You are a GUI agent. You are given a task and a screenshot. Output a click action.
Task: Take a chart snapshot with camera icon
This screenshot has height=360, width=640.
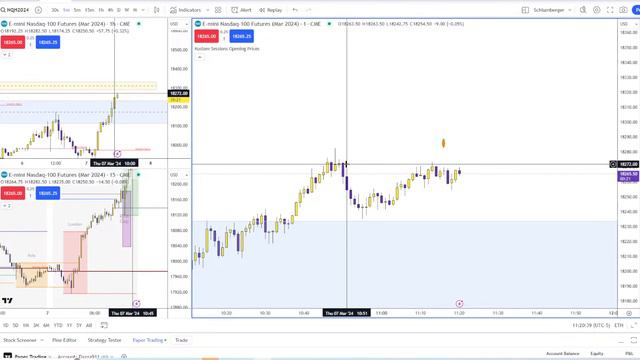click(x=623, y=10)
